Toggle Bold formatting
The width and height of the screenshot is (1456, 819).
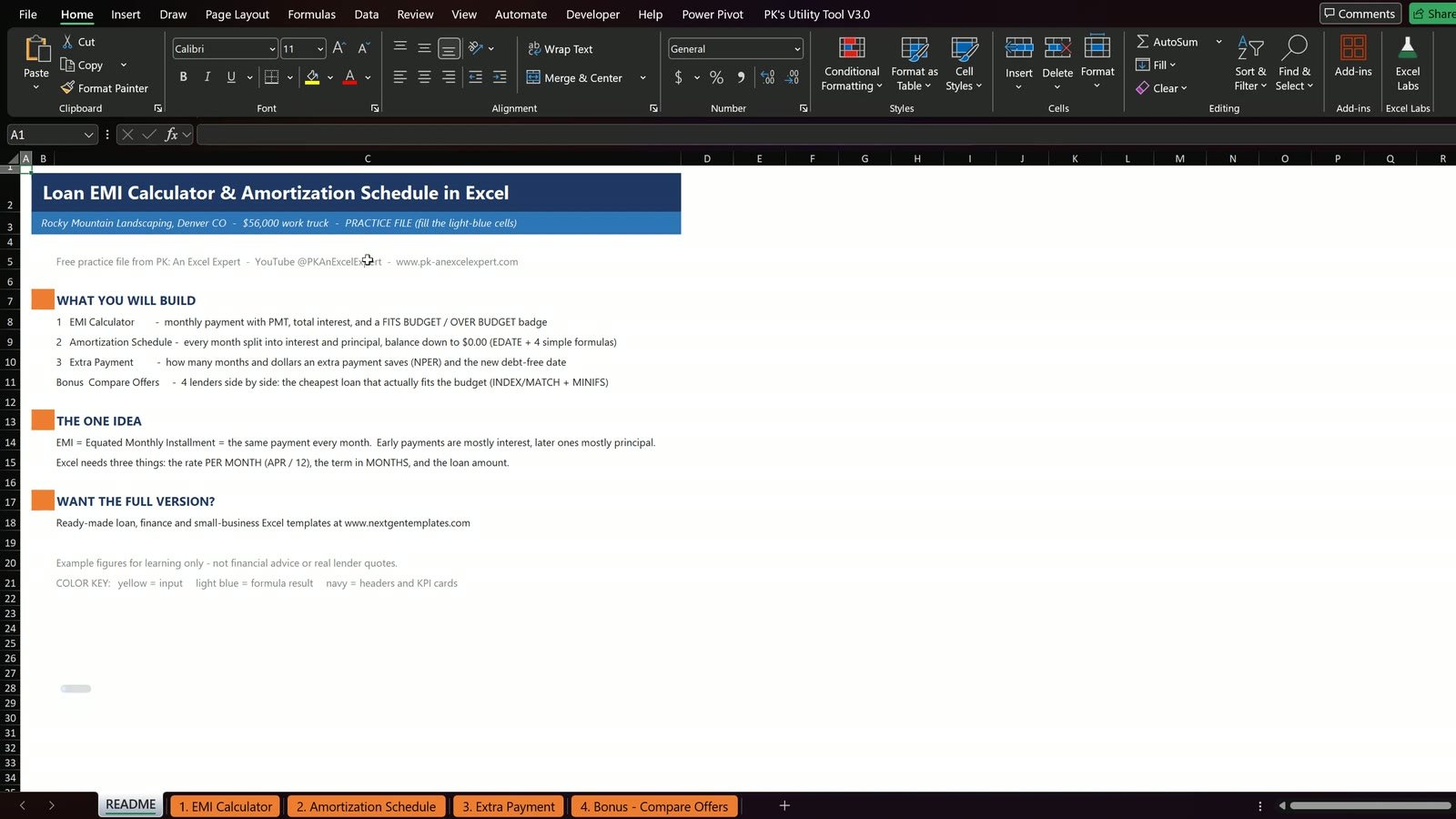click(183, 77)
